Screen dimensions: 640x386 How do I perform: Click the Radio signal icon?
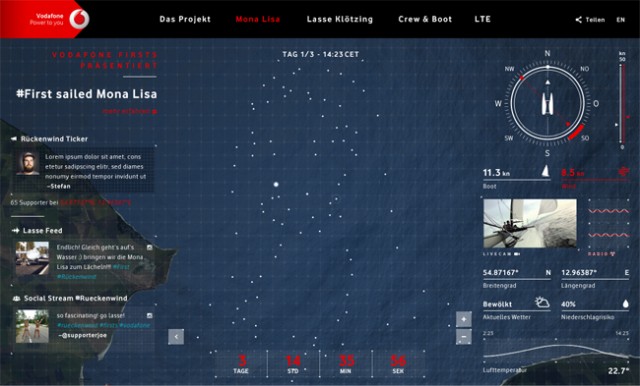[612, 254]
